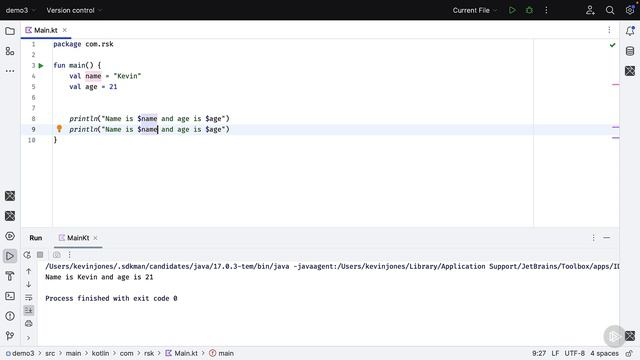This screenshot has width=640, height=360.
Task: Open the Services tool window icon
Action: pos(10,236)
